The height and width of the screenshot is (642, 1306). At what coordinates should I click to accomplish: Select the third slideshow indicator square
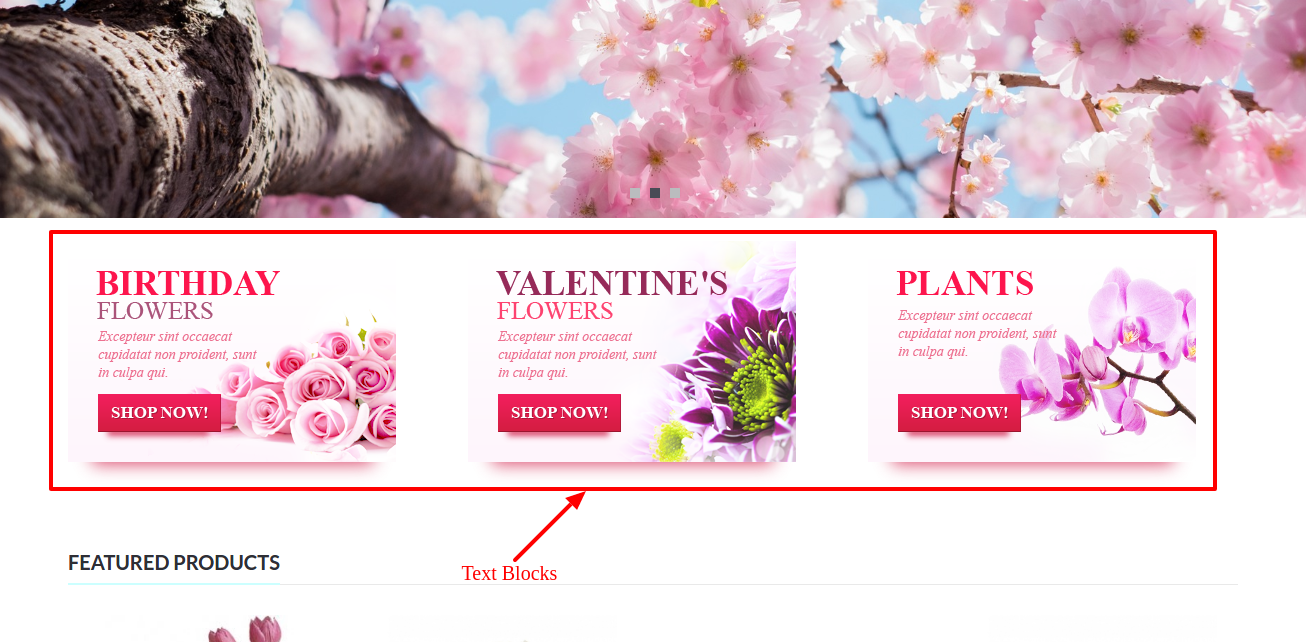pos(675,193)
